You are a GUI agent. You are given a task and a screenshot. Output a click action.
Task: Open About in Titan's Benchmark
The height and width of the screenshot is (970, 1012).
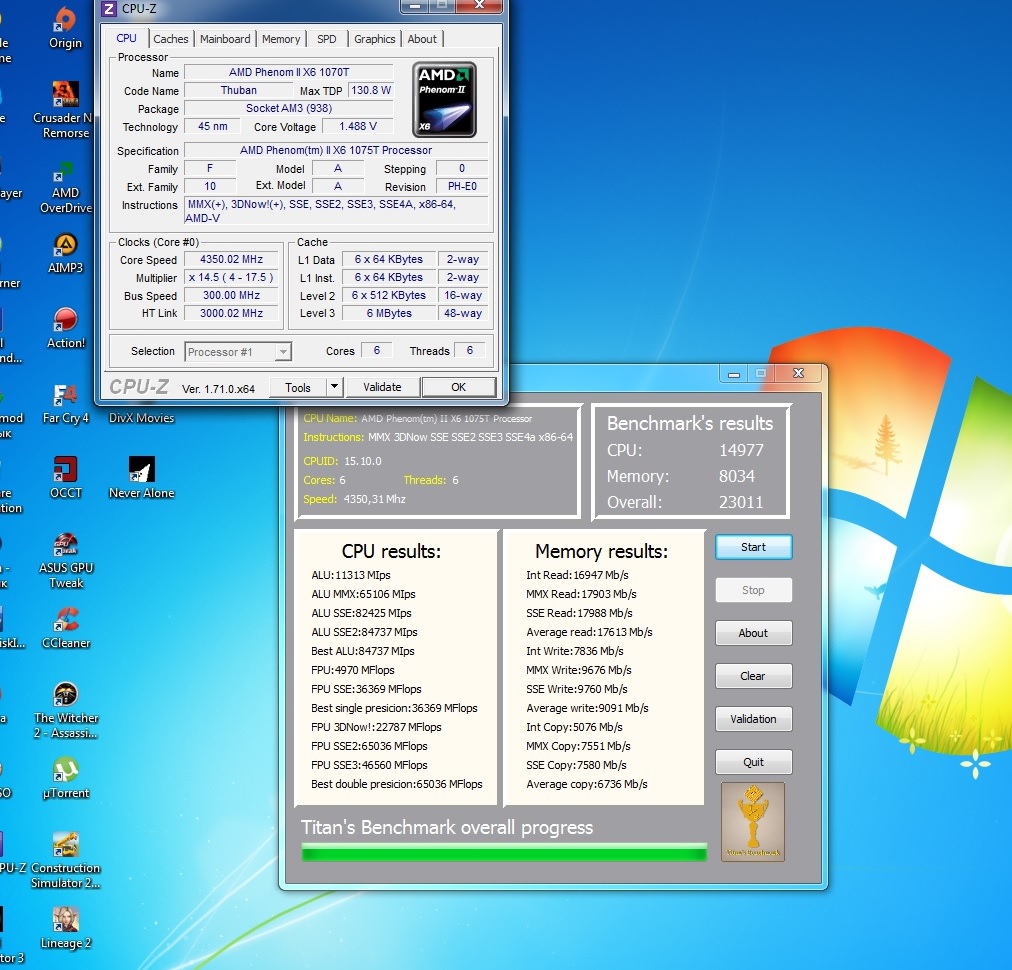pyautogui.click(x=753, y=633)
